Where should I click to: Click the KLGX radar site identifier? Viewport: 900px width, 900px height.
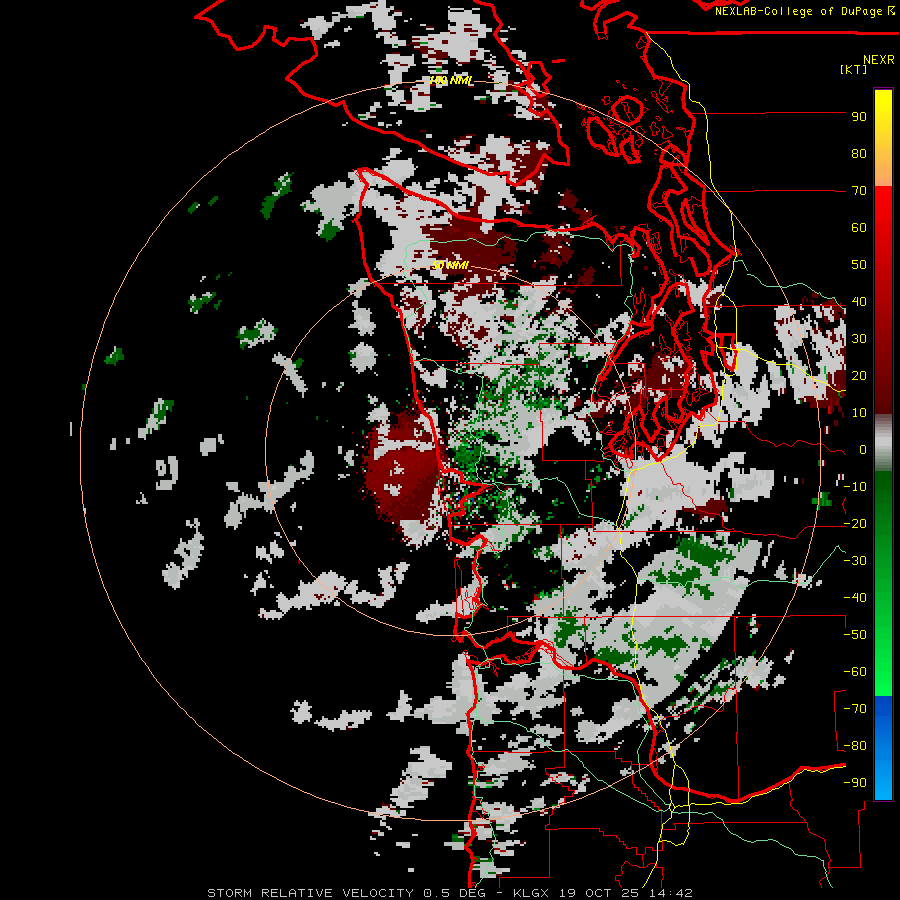point(531,893)
